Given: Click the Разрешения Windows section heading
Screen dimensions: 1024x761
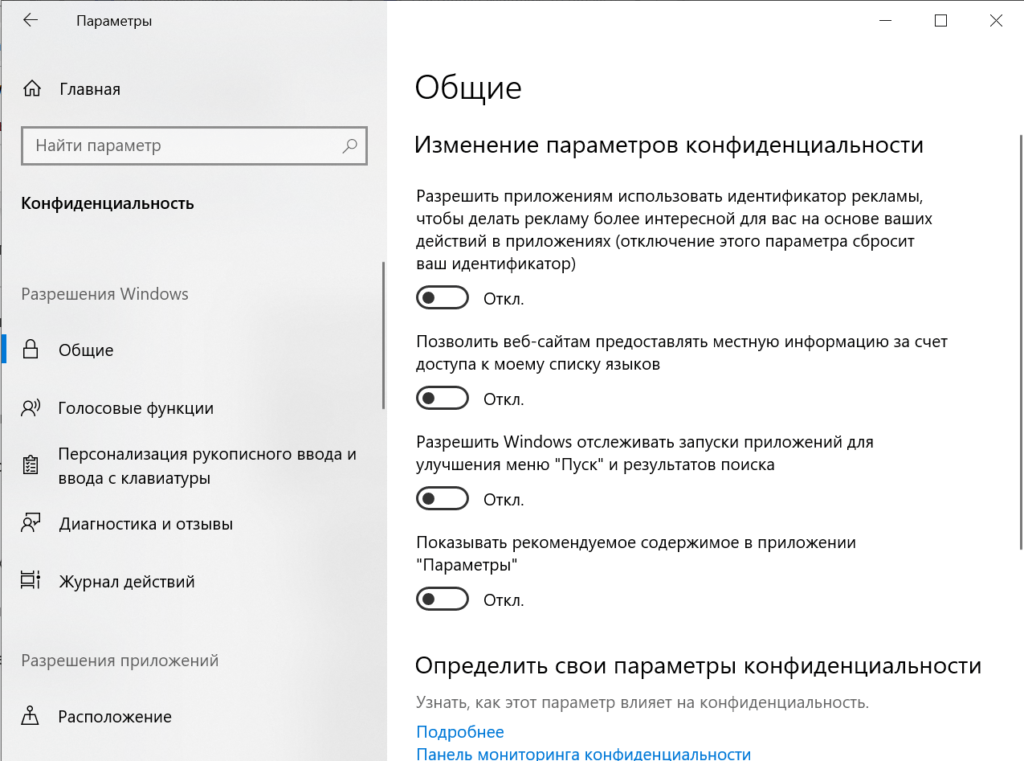Looking at the screenshot, I should pos(104,294).
